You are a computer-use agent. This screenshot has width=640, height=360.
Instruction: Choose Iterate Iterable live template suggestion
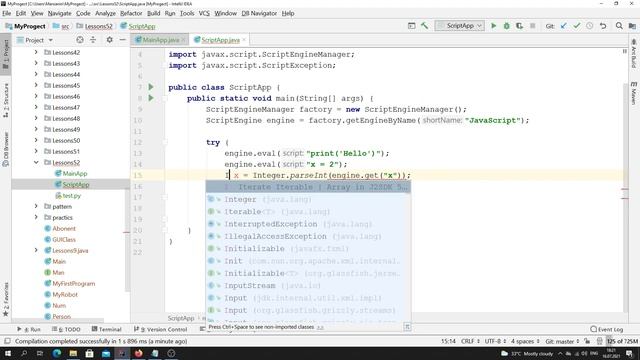click(x=308, y=187)
